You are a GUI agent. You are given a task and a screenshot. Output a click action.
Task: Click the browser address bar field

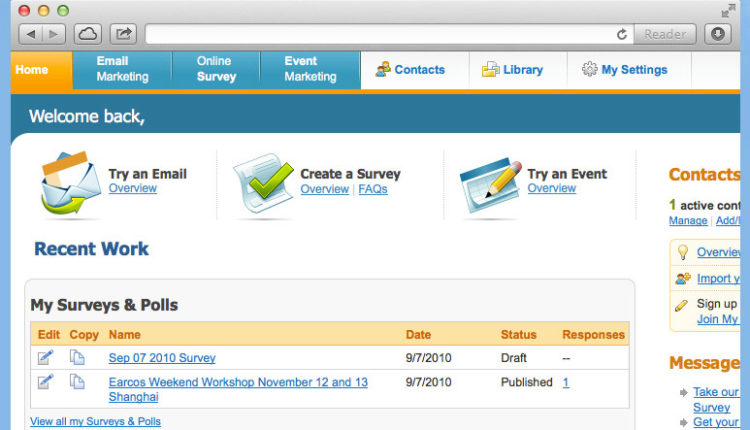click(380, 34)
